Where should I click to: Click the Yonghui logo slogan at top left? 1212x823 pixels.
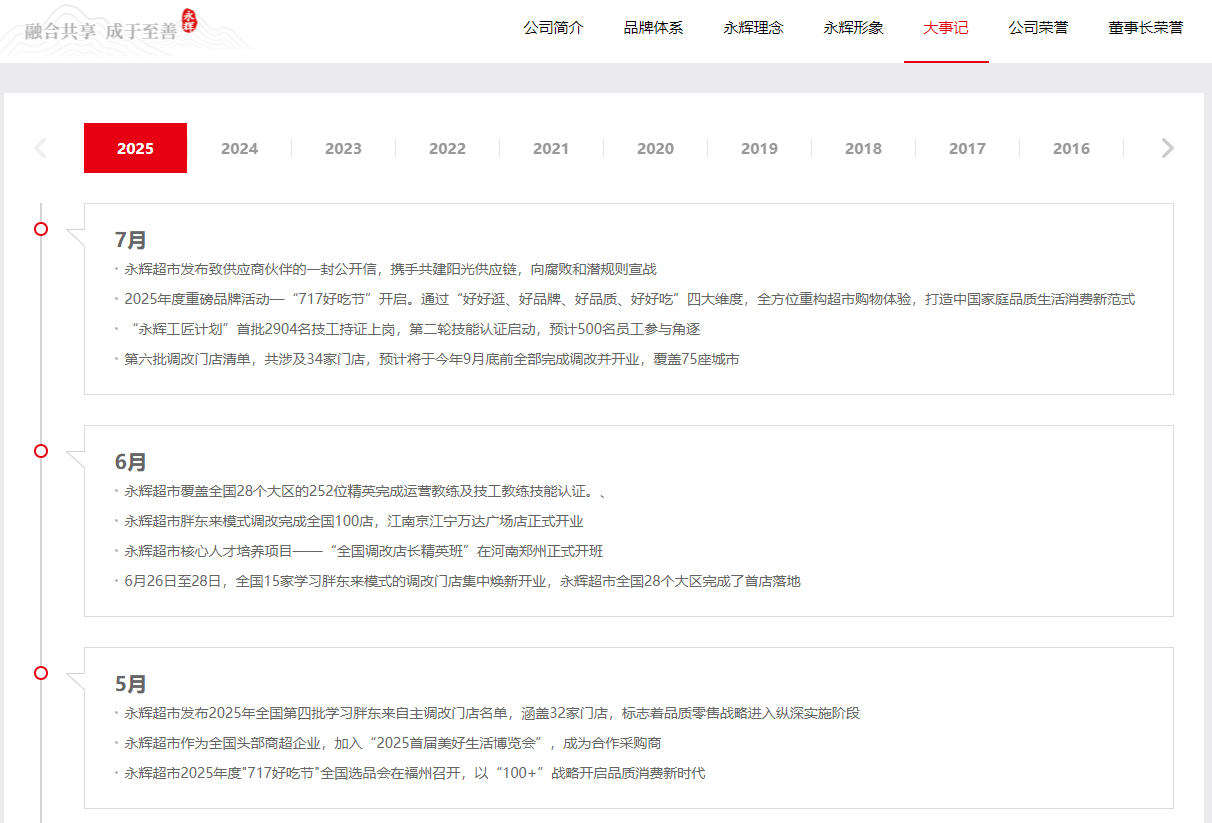click(111, 28)
